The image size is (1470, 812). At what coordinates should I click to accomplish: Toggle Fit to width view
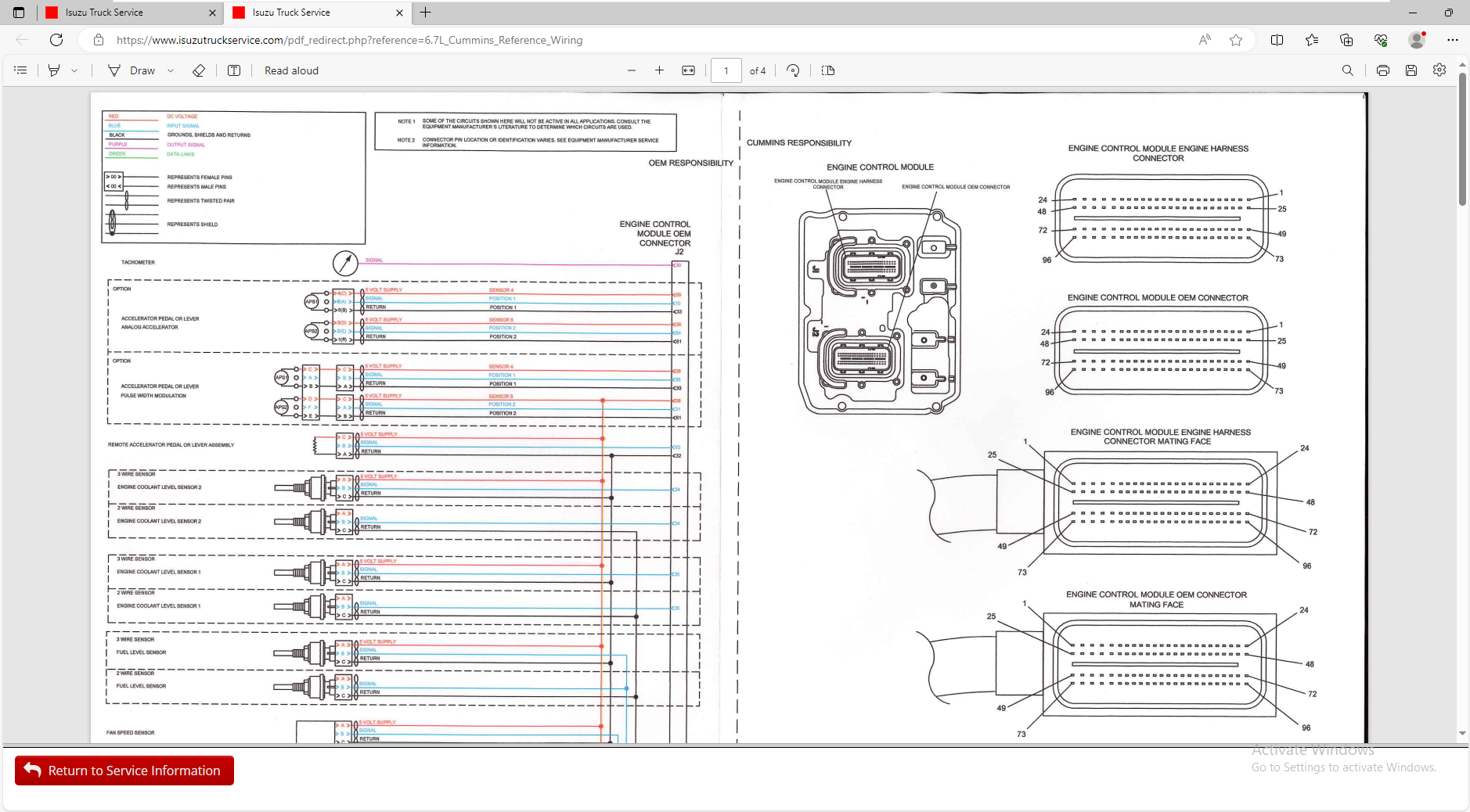click(x=689, y=70)
